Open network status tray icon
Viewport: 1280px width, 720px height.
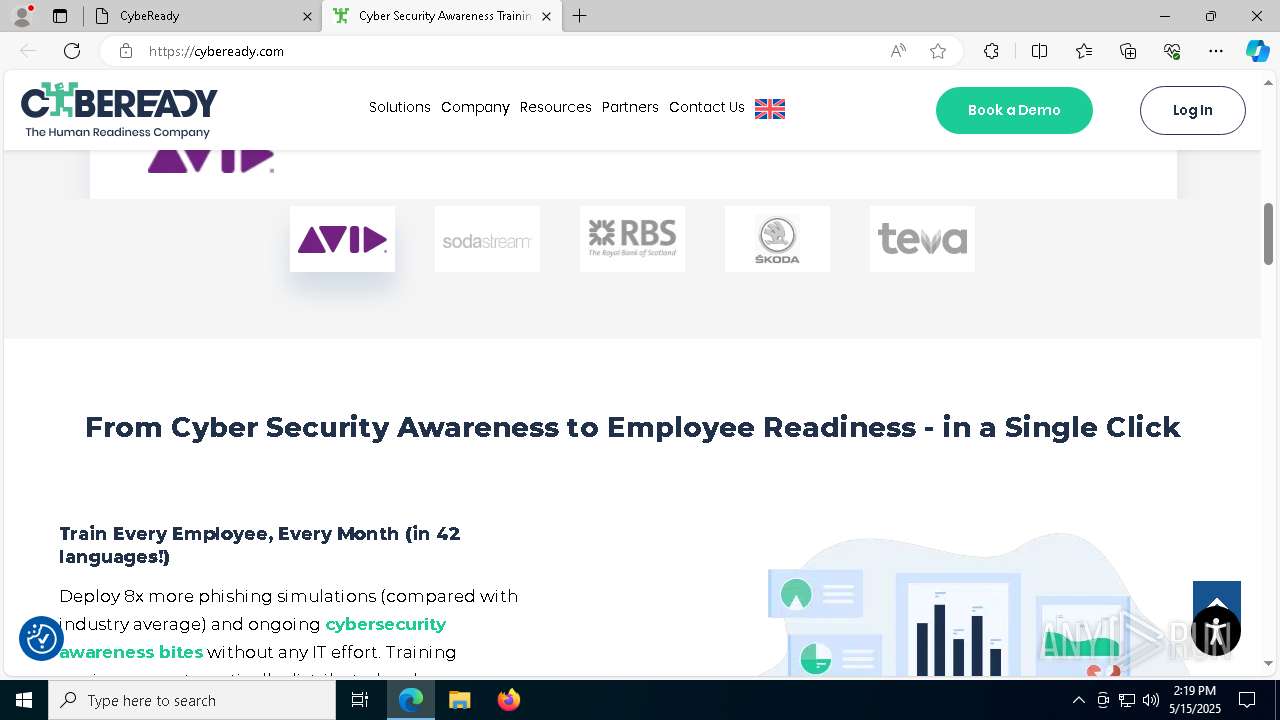[1127, 700]
